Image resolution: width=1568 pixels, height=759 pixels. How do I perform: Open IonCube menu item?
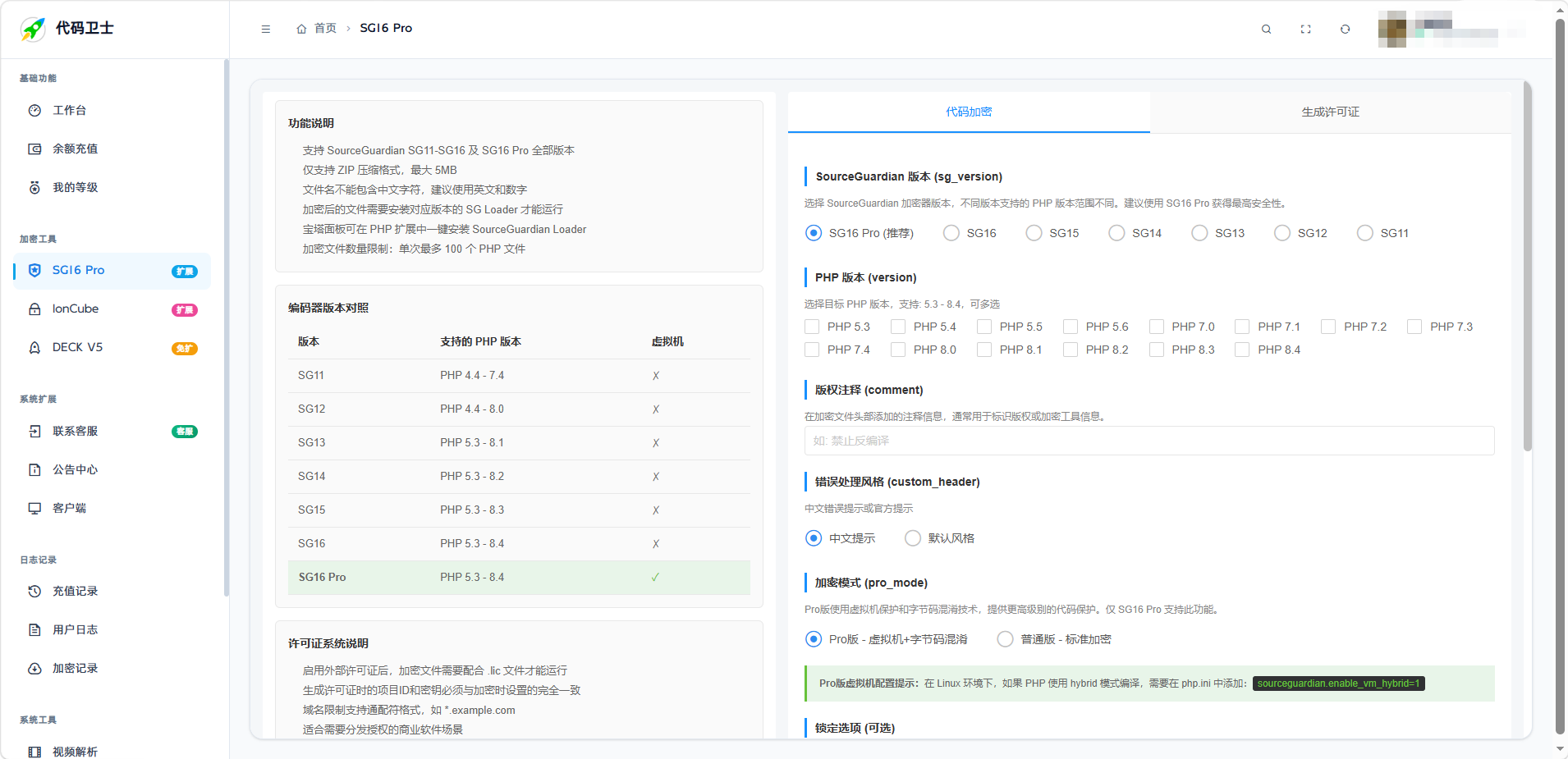coord(112,309)
